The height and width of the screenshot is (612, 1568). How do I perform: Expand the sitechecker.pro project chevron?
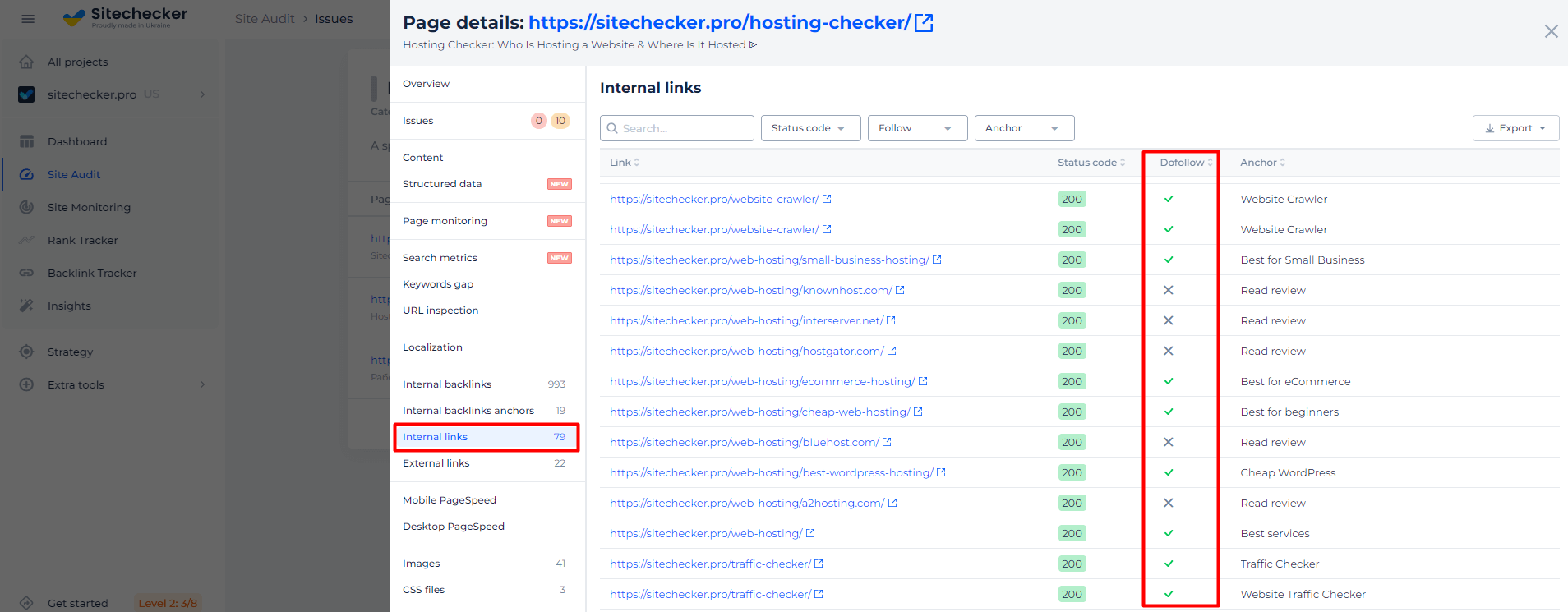(x=203, y=94)
